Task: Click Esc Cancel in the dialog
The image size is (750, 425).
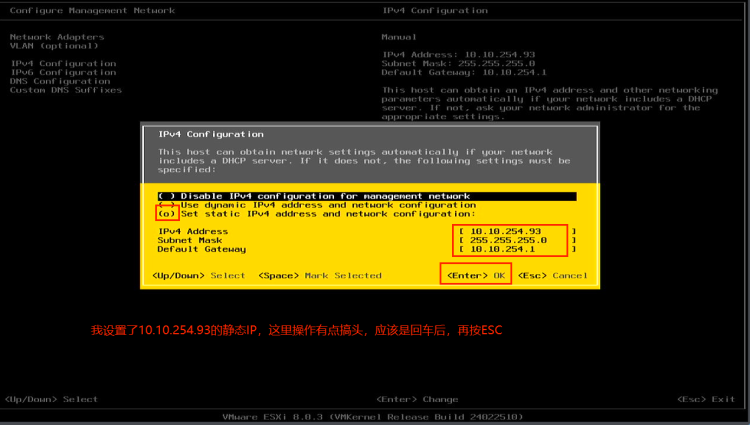Action: point(553,275)
